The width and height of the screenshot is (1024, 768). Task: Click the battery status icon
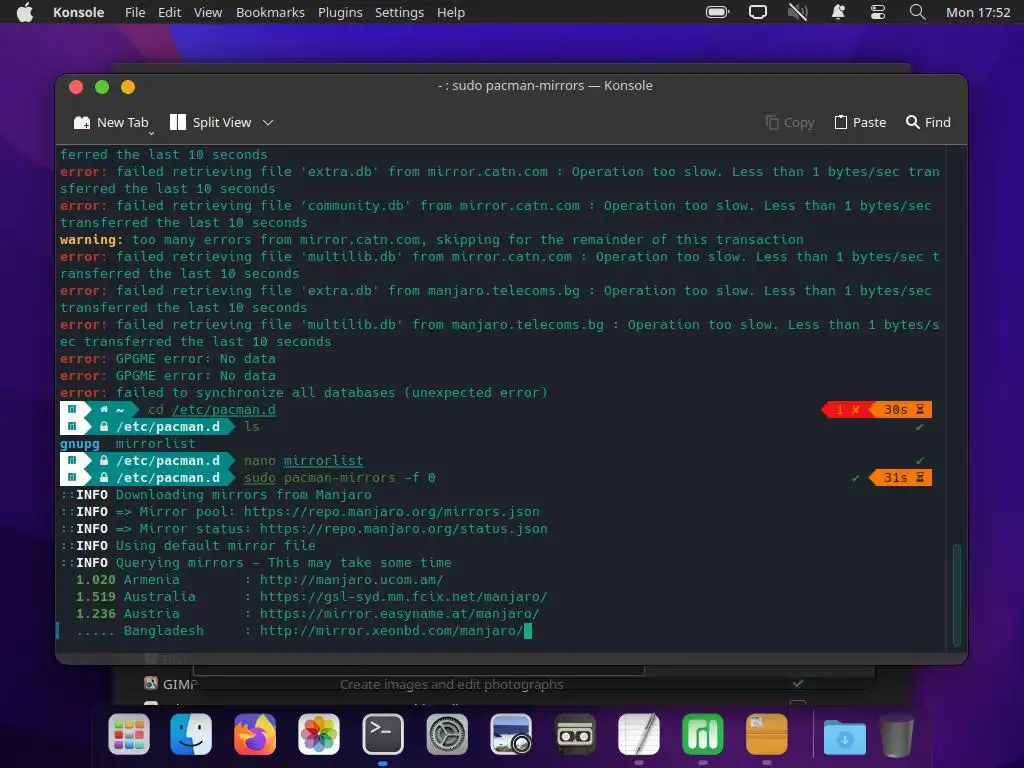(x=718, y=12)
